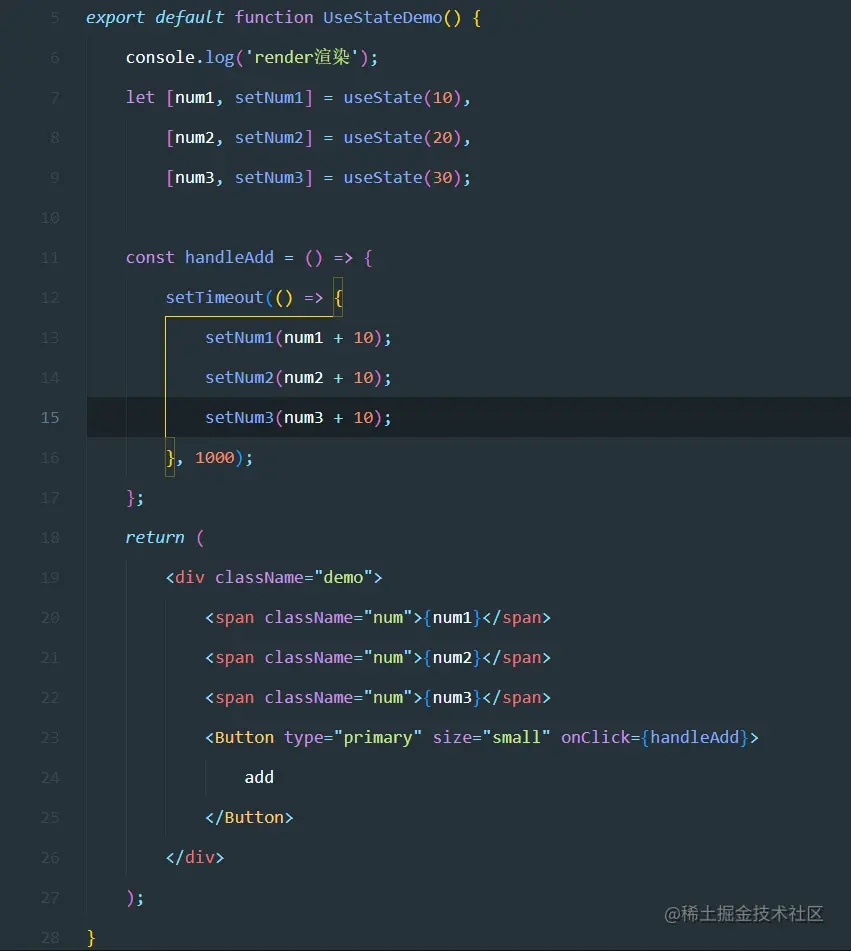This screenshot has height=951, width=851.
Task: Click setNum1(num1 + 10) statement
Action: [298, 338]
